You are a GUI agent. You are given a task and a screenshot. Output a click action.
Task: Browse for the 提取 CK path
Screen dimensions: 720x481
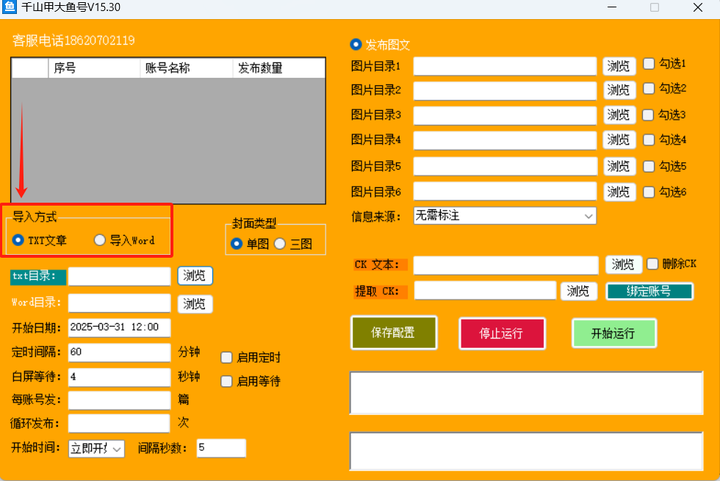click(x=579, y=291)
